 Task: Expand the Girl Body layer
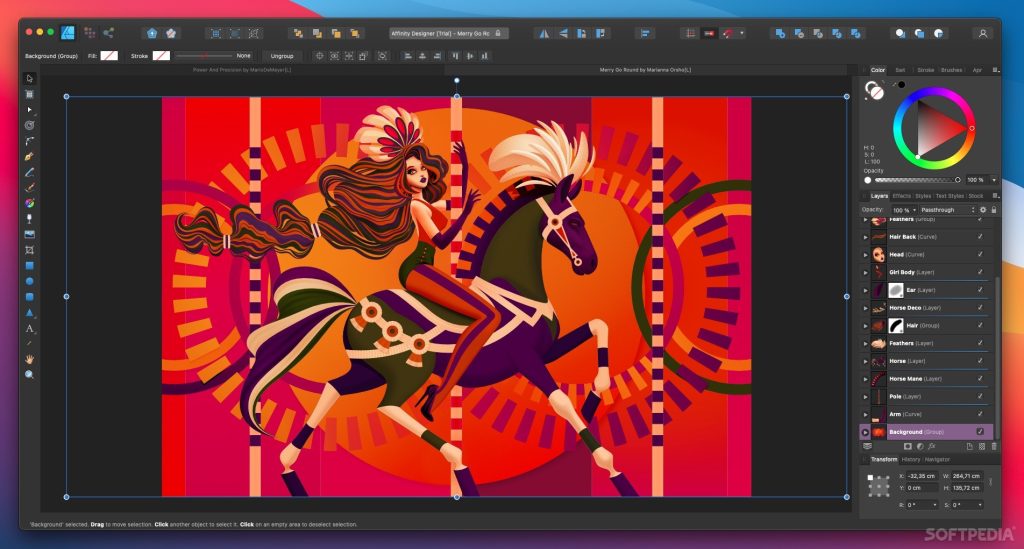click(x=865, y=272)
